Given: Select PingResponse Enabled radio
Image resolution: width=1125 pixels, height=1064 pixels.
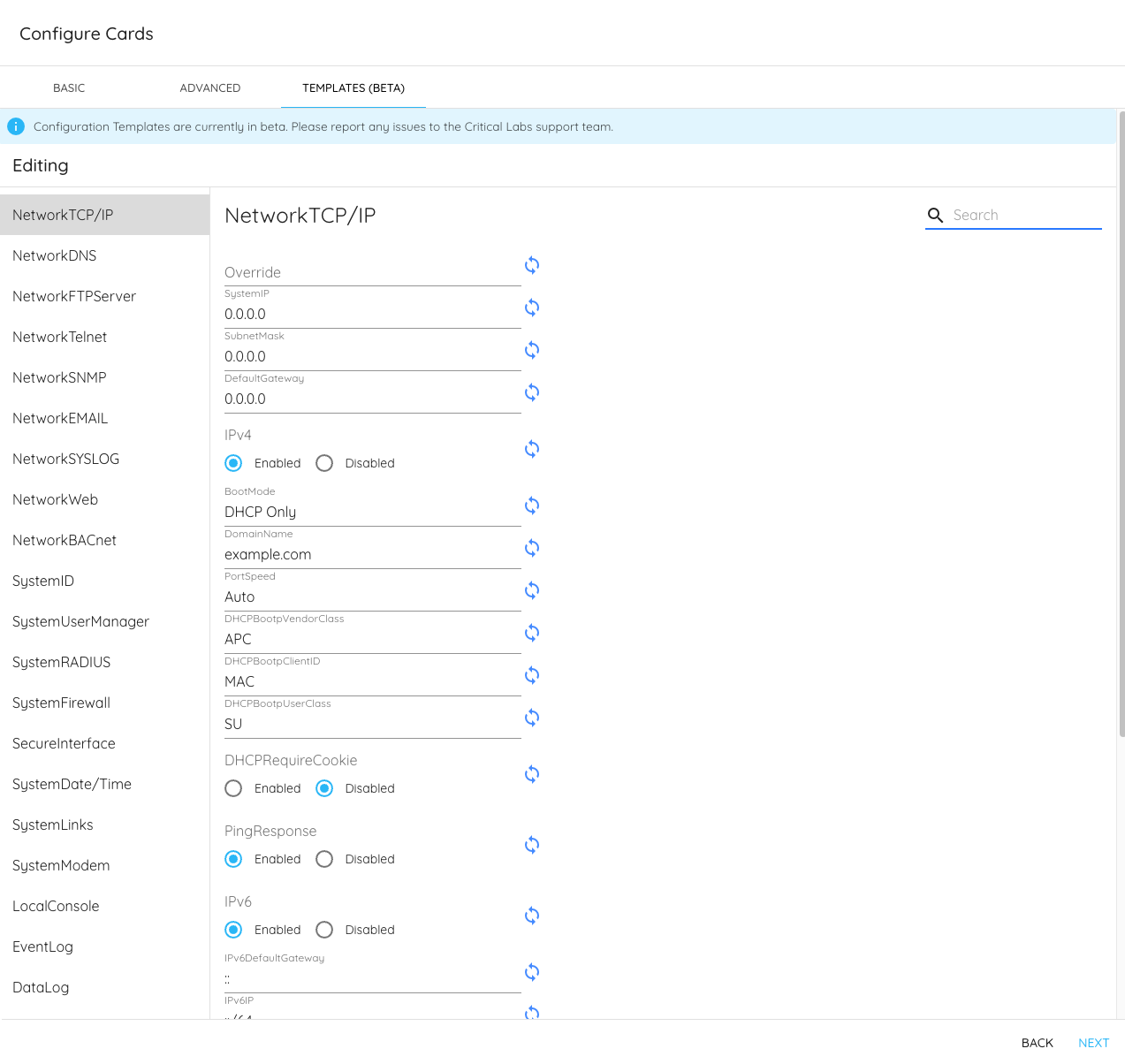Looking at the screenshot, I should tap(233, 859).
